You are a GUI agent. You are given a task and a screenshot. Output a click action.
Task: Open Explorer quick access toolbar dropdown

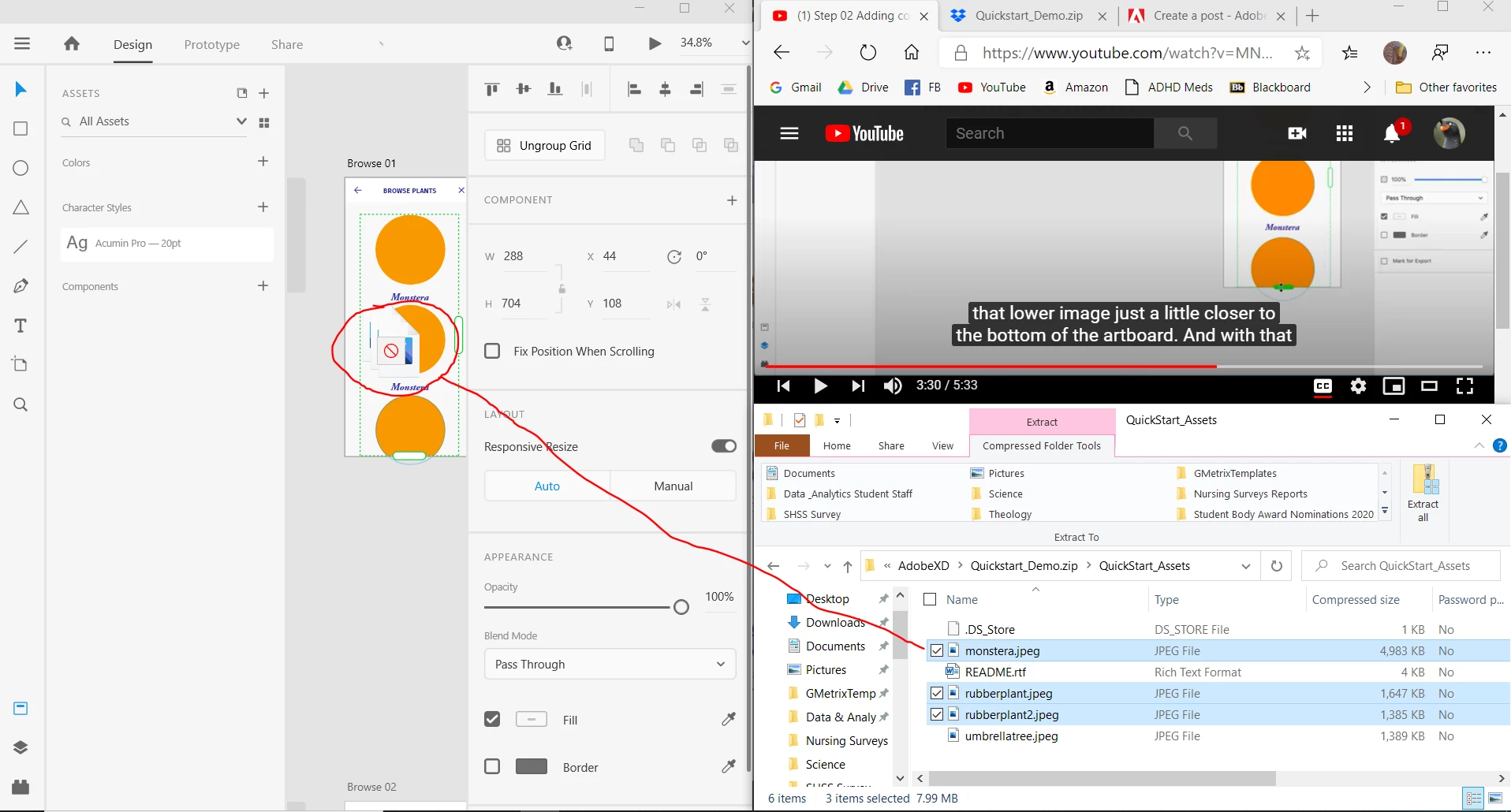838,420
